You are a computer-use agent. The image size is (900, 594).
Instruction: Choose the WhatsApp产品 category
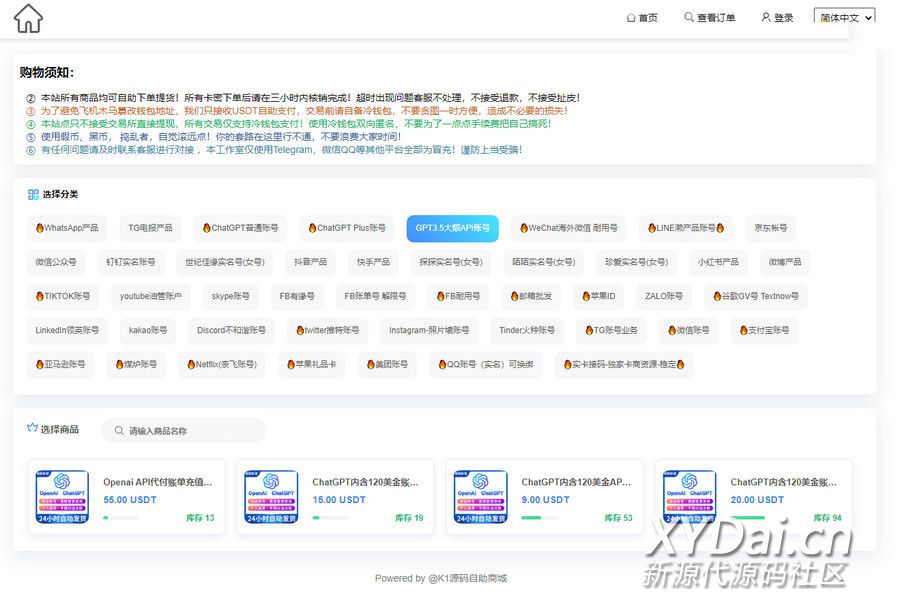coord(67,228)
